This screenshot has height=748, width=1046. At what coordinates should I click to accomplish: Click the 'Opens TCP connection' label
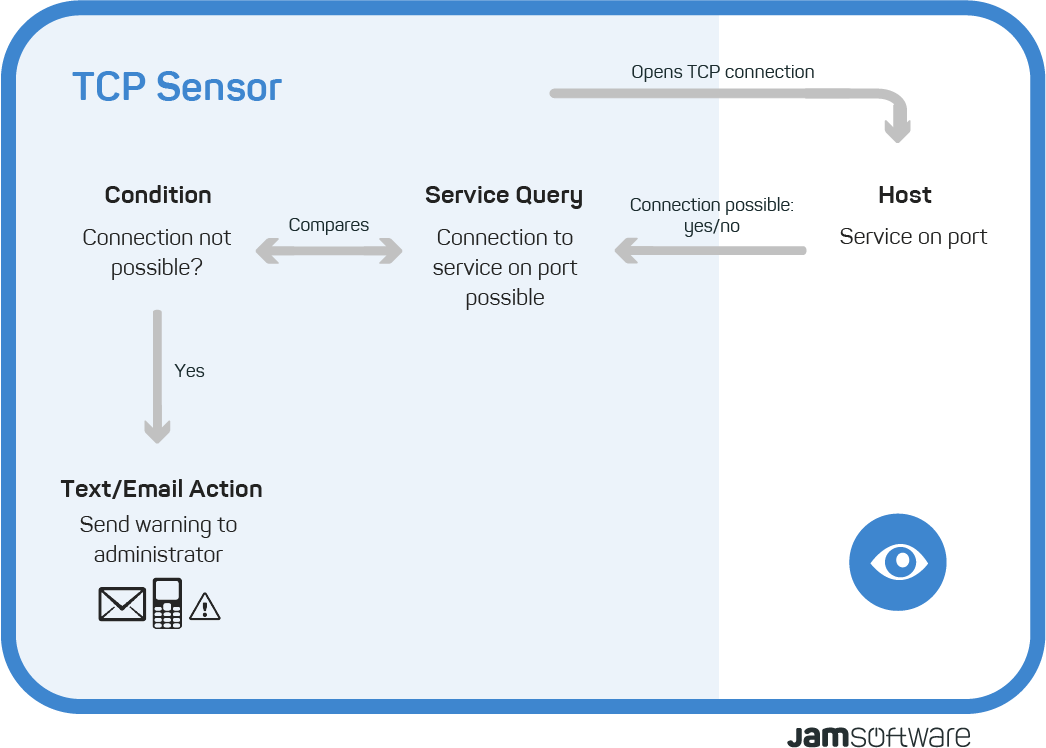(723, 72)
